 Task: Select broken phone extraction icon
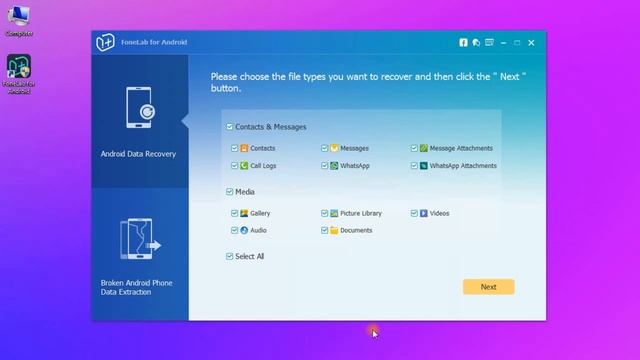(x=140, y=239)
